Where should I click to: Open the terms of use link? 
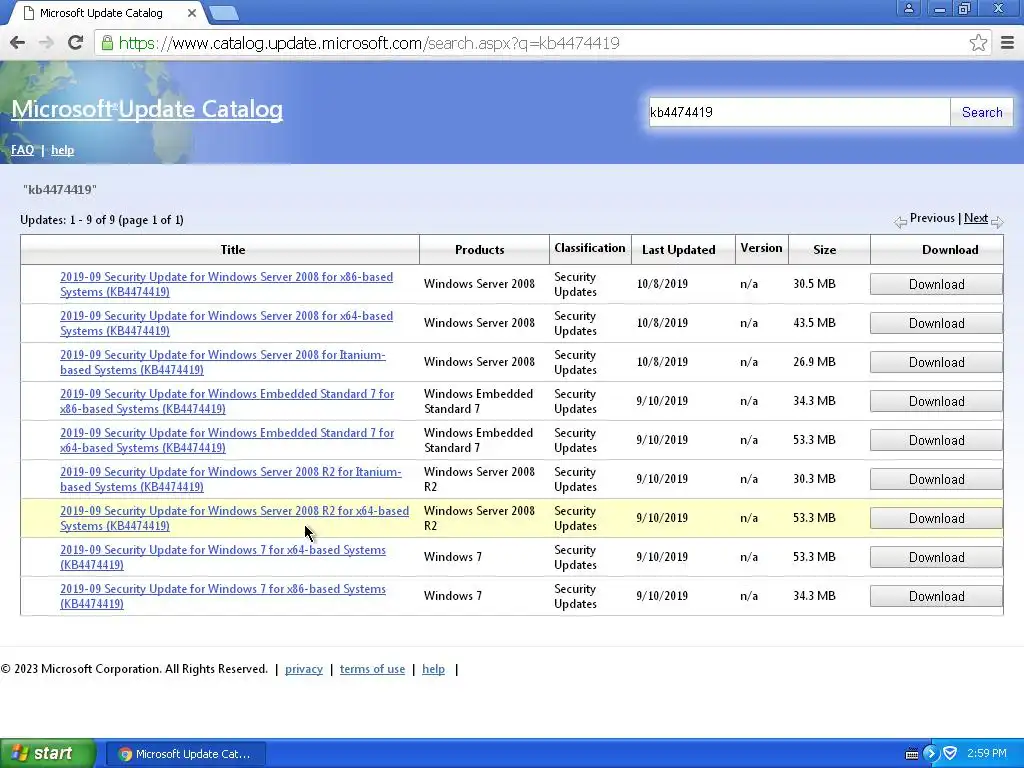click(x=372, y=669)
